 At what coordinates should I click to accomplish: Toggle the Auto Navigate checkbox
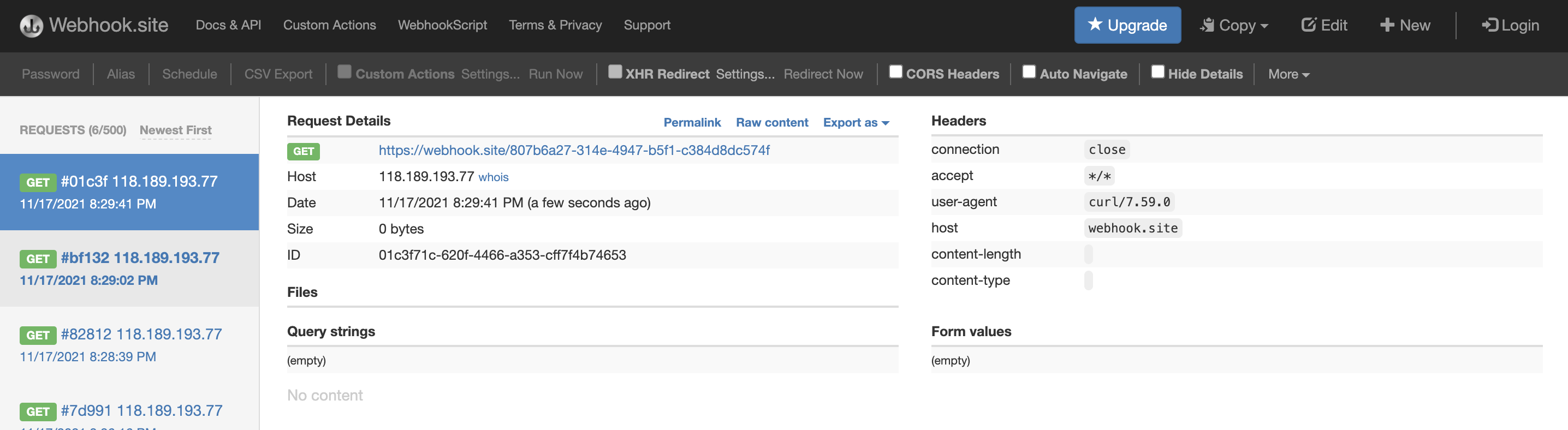[x=1029, y=72]
